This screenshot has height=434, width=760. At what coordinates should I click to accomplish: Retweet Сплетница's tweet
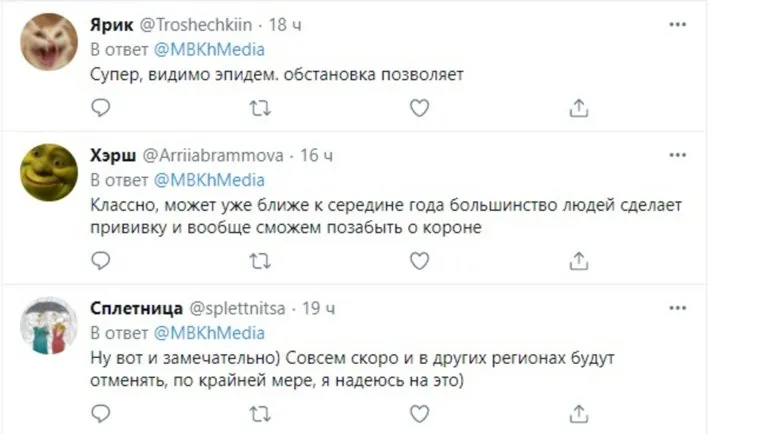pyautogui.click(x=259, y=413)
